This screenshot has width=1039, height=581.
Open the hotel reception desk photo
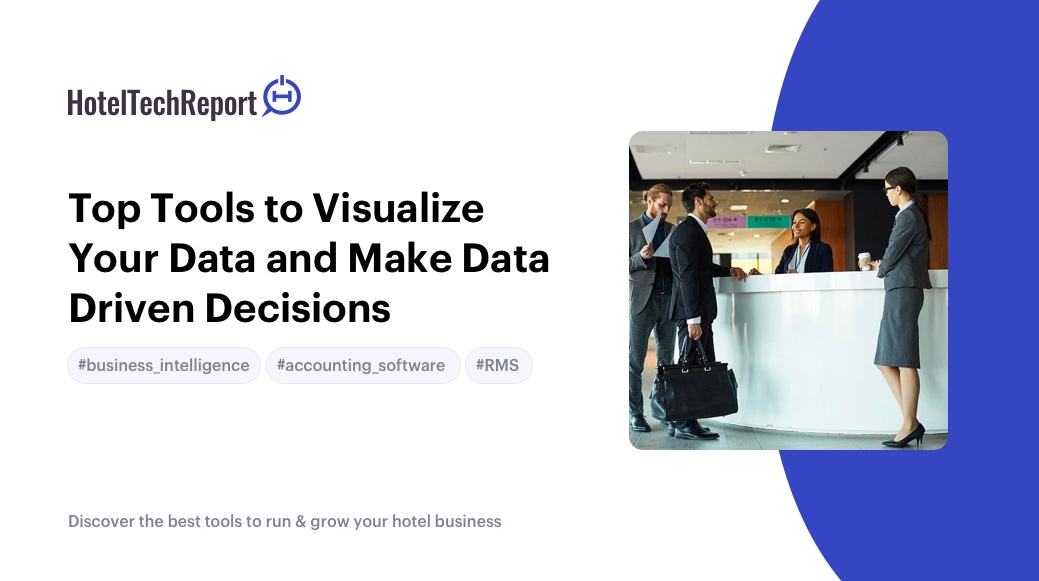pyautogui.click(x=788, y=290)
